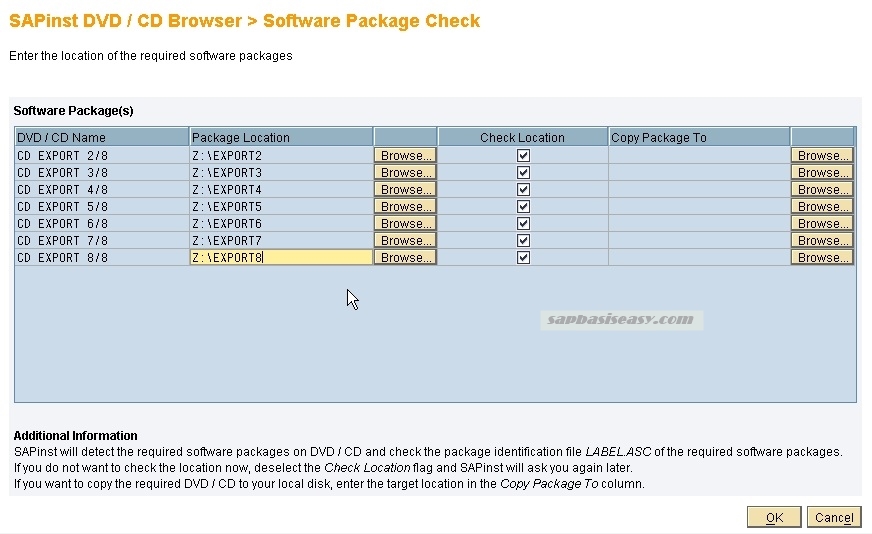Browse package location for CD EXPORT 6/8

coord(405,224)
